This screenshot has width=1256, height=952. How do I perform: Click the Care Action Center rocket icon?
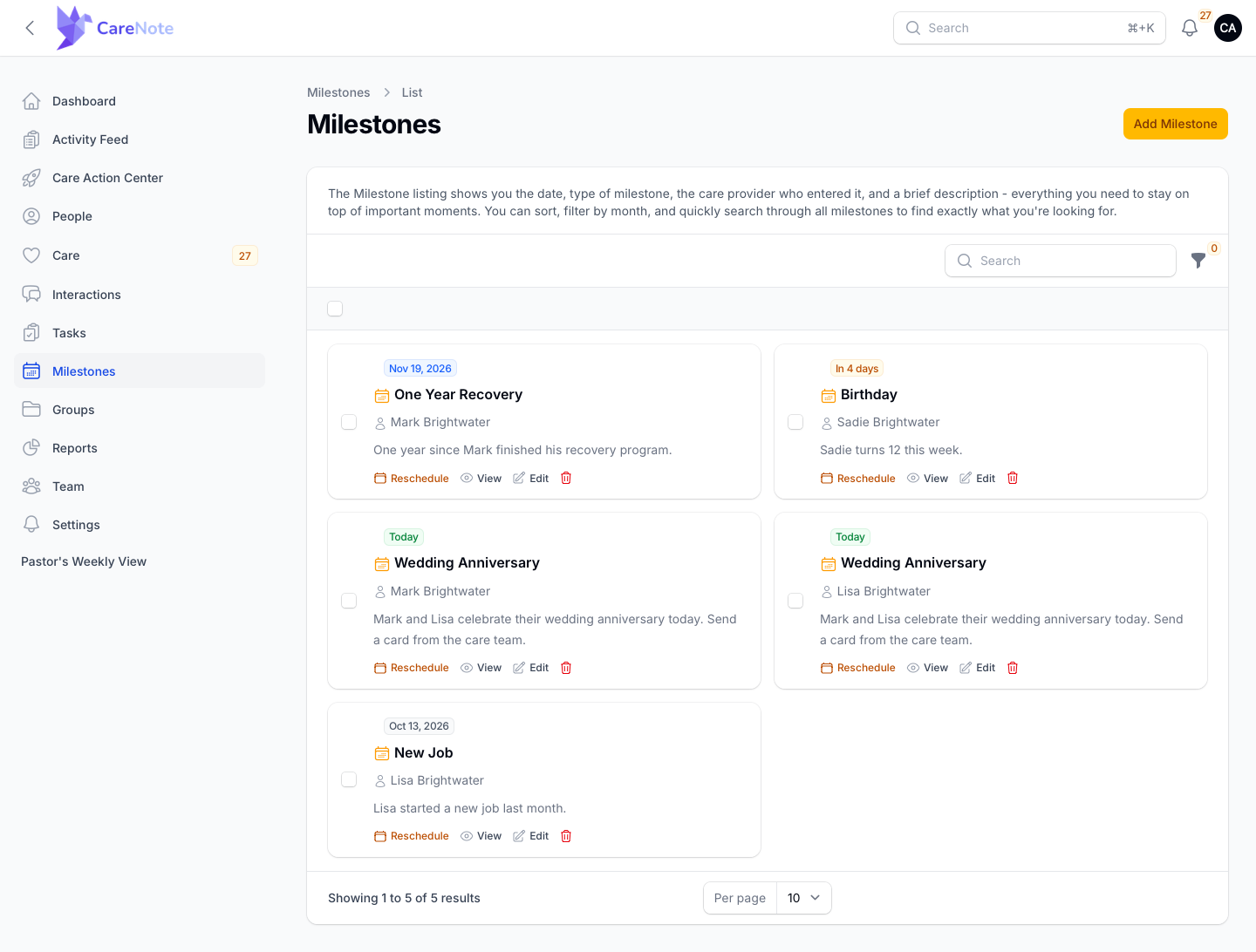click(x=31, y=178)
